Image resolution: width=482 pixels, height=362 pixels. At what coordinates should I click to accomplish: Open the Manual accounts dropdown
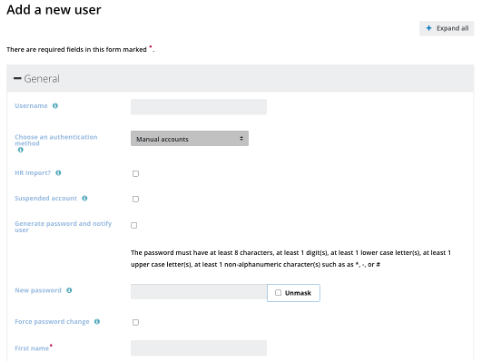(190, 138)
